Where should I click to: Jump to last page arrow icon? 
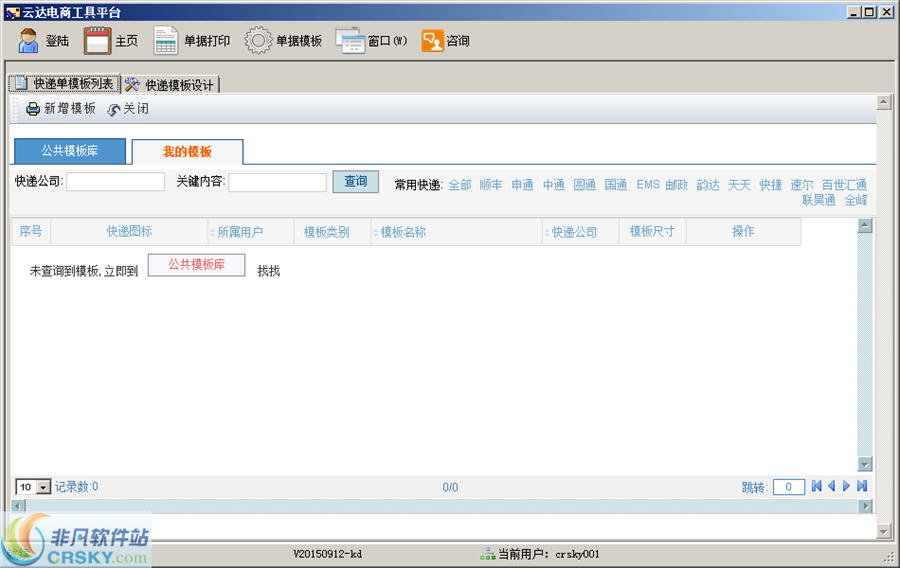tap(862, 487)
